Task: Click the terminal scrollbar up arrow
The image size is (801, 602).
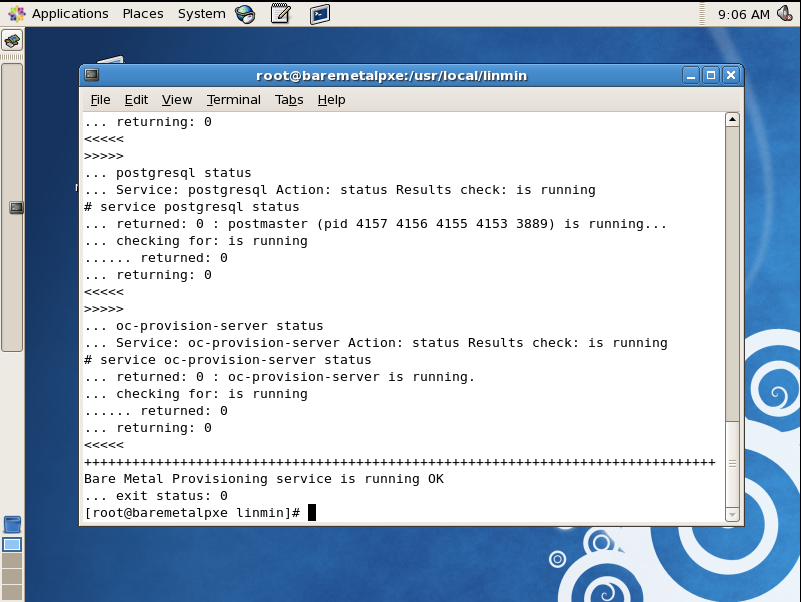Action: (x=733, y=120)
